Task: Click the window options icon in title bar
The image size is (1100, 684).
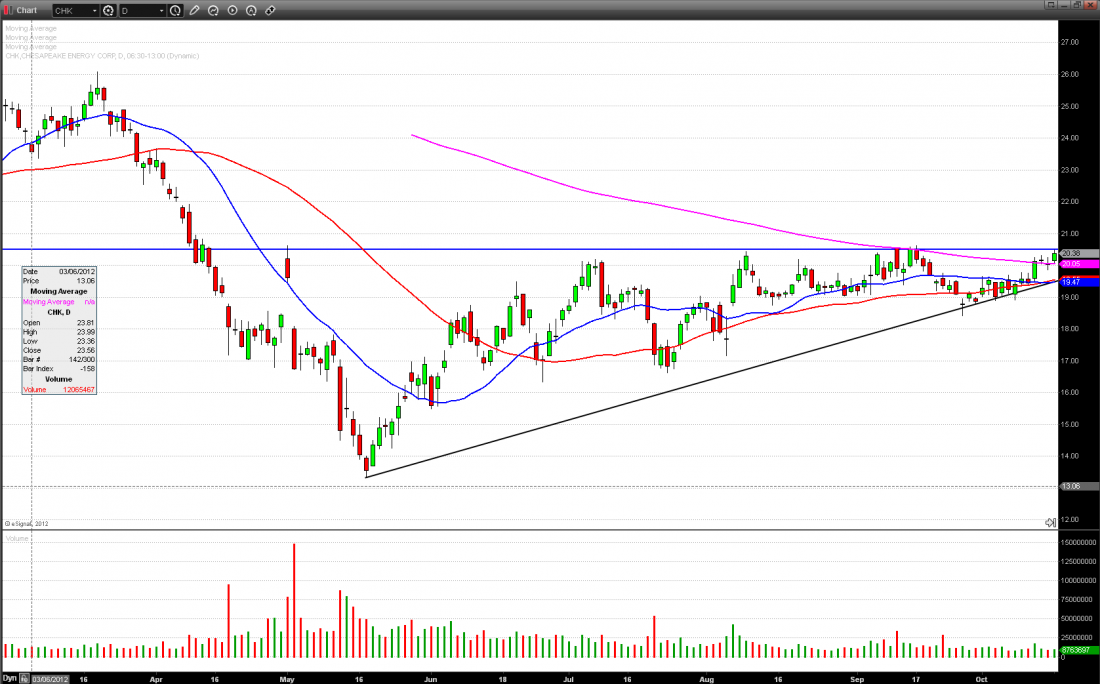Action: click(1050, 8)
